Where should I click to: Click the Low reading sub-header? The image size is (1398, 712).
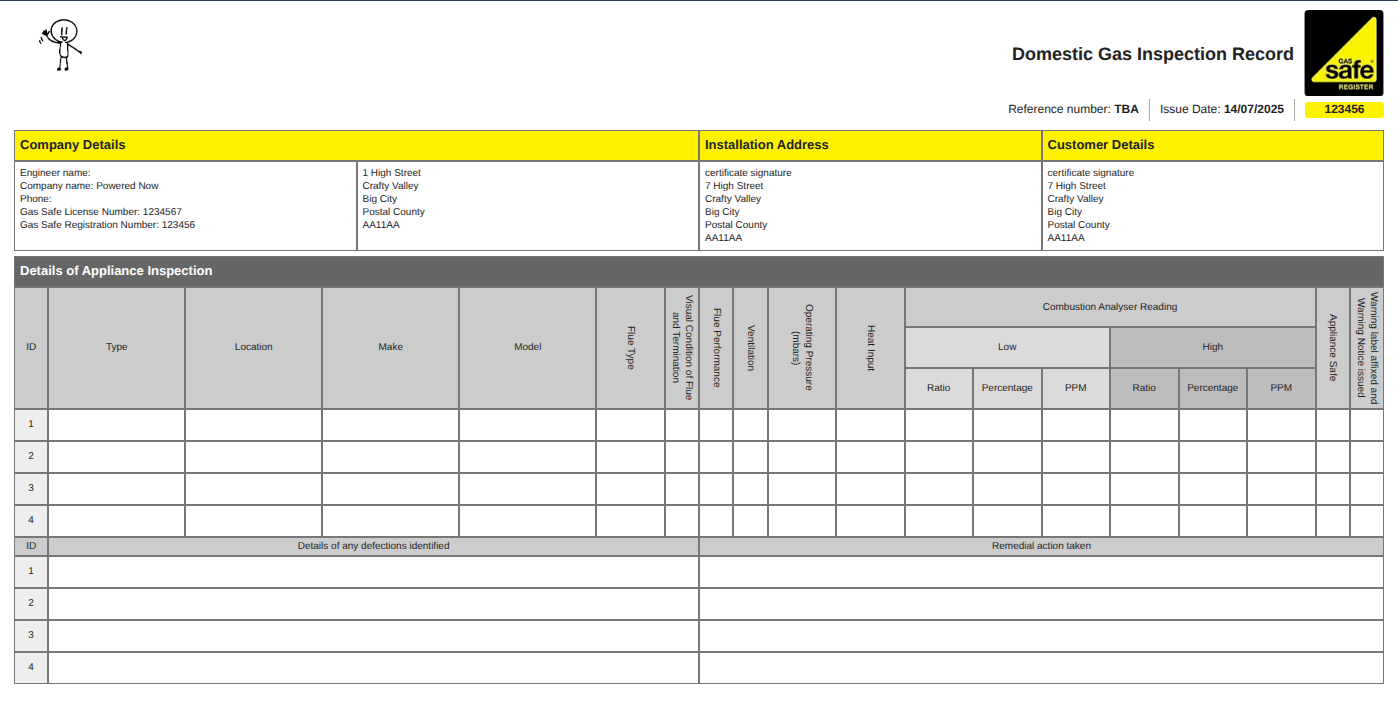point(1007,347)
